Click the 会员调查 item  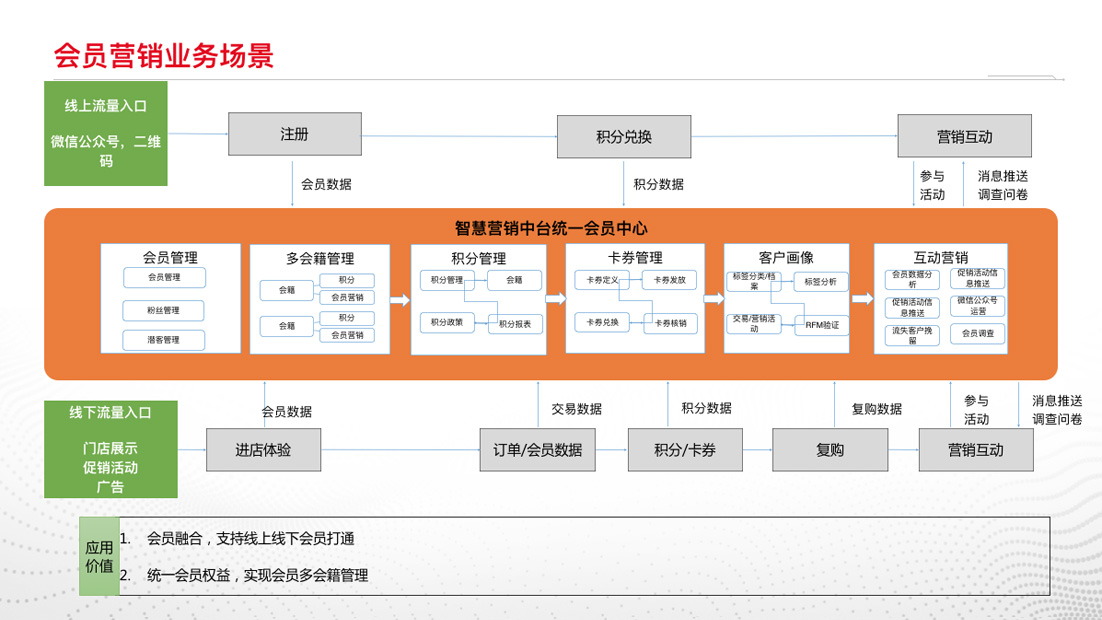pos(977,333)
